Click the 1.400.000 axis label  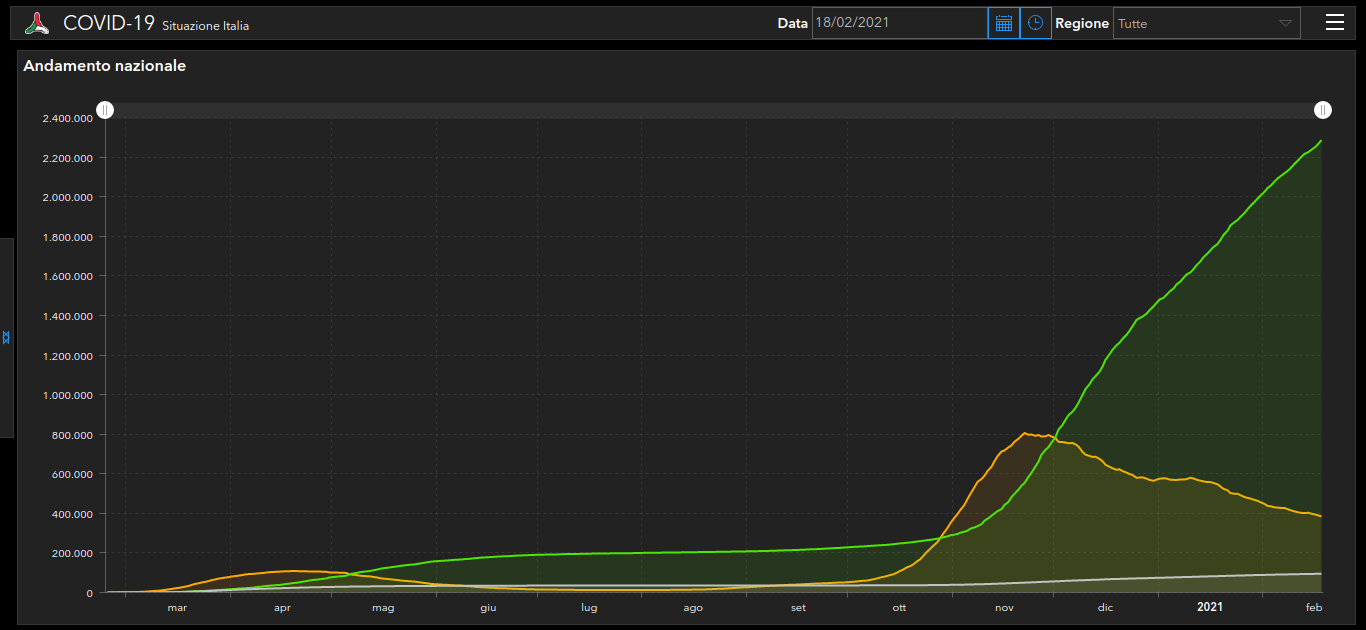tap(67, 316)
